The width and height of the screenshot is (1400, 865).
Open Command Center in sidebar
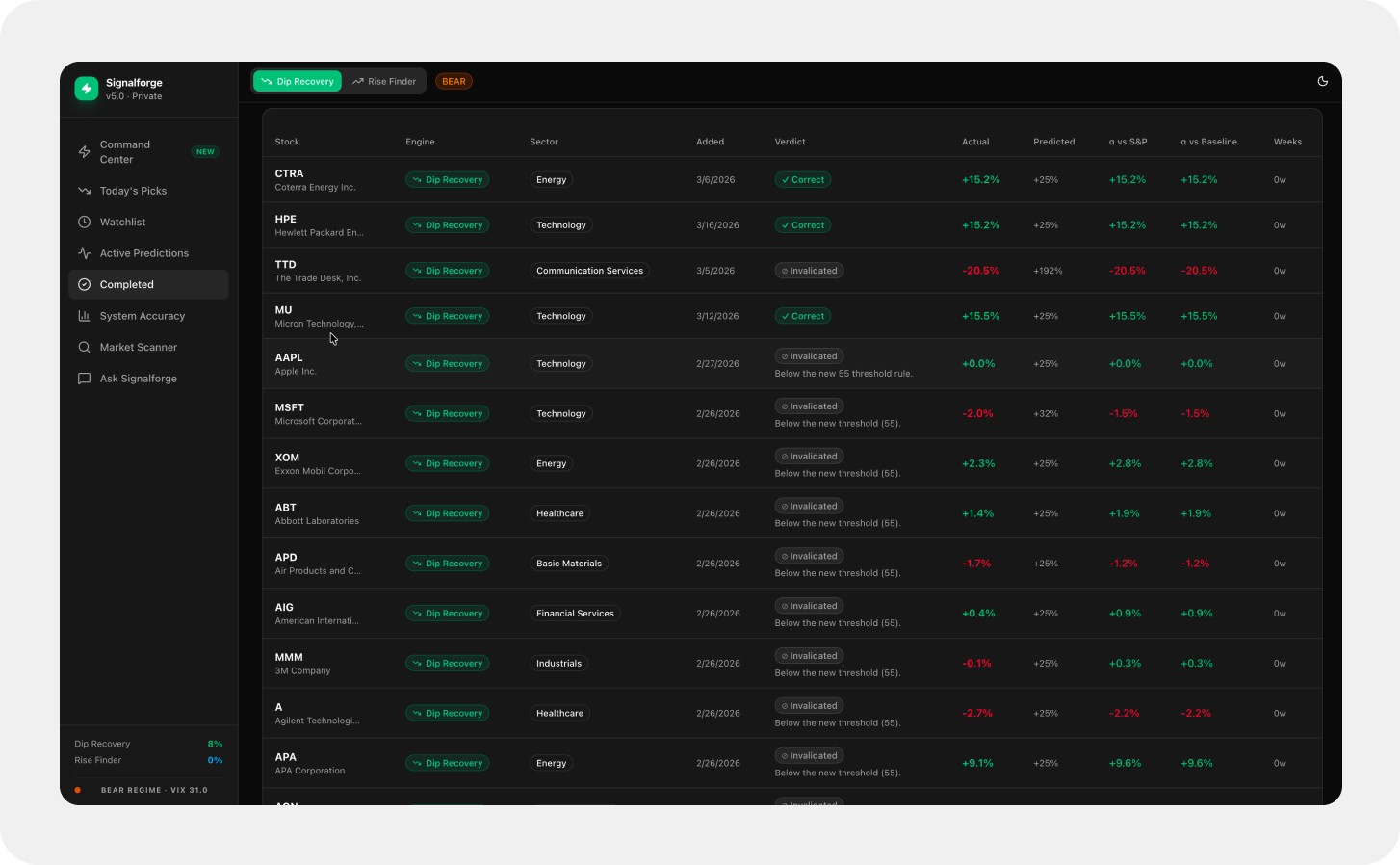coord(148,152)
